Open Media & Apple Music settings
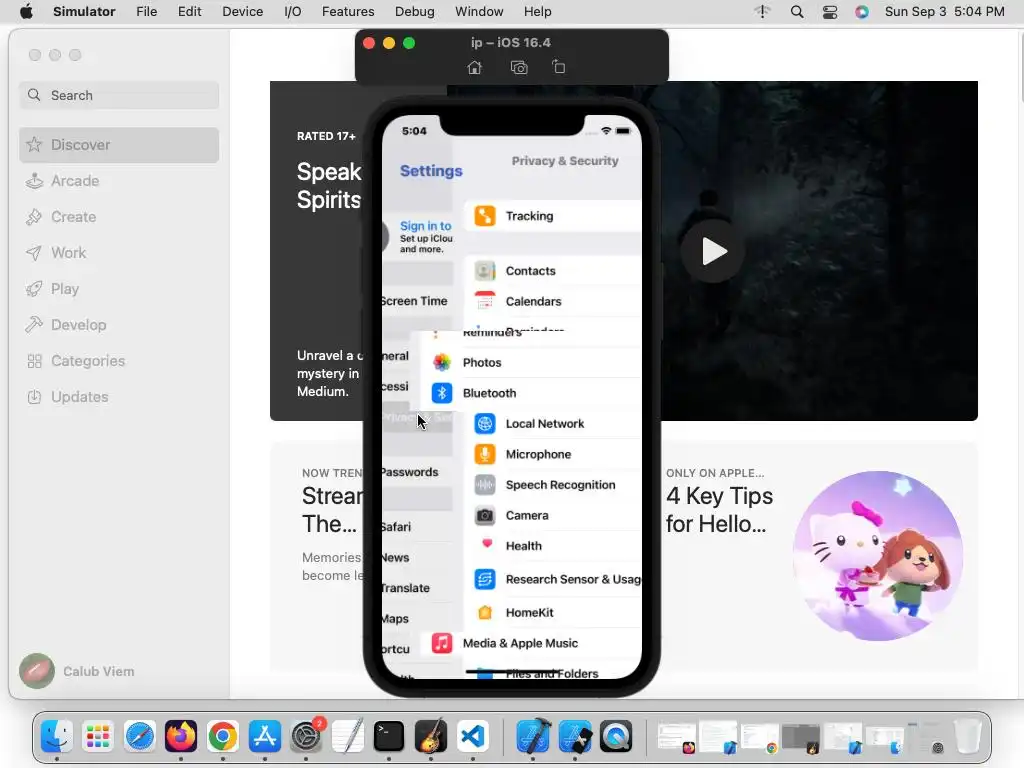This screenshot has height=768, width=1024. click(x=531, y=643)
